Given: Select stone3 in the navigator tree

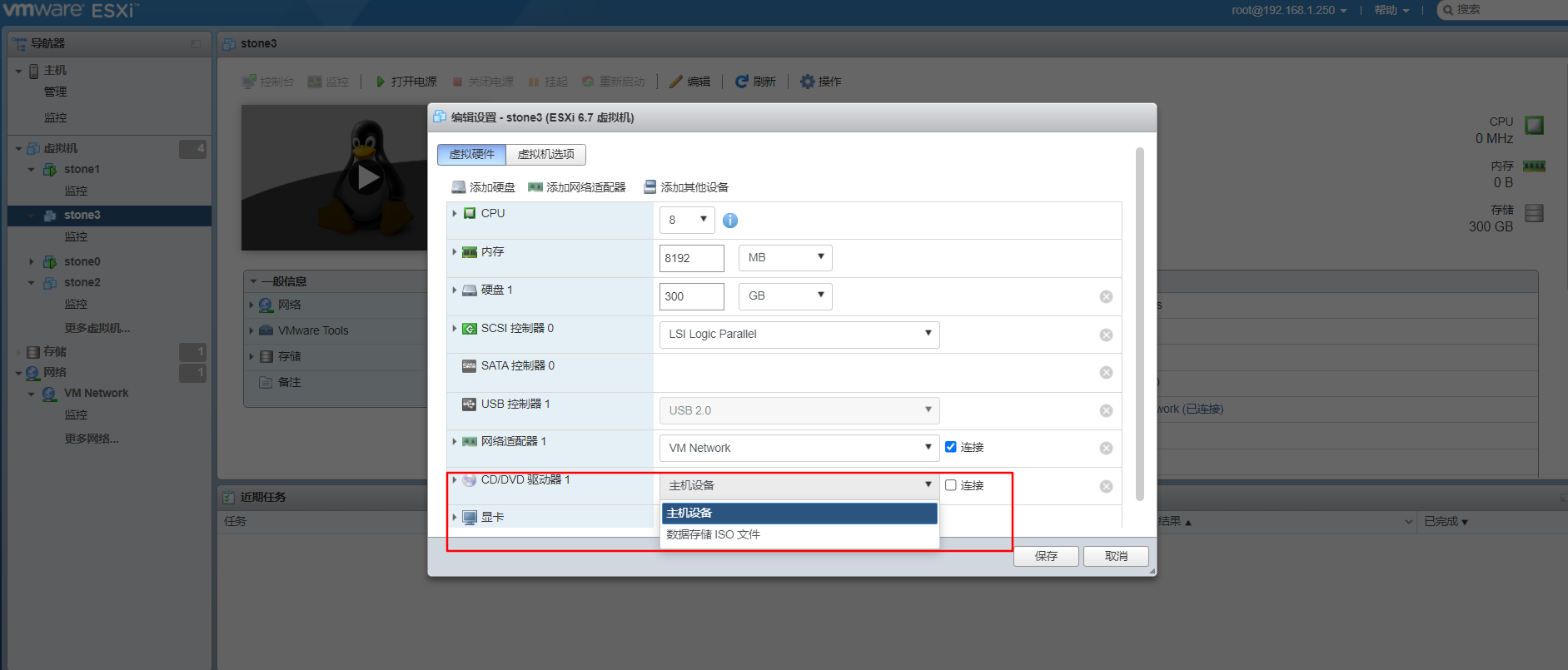Looking at the screenshot, I should 82,216.
